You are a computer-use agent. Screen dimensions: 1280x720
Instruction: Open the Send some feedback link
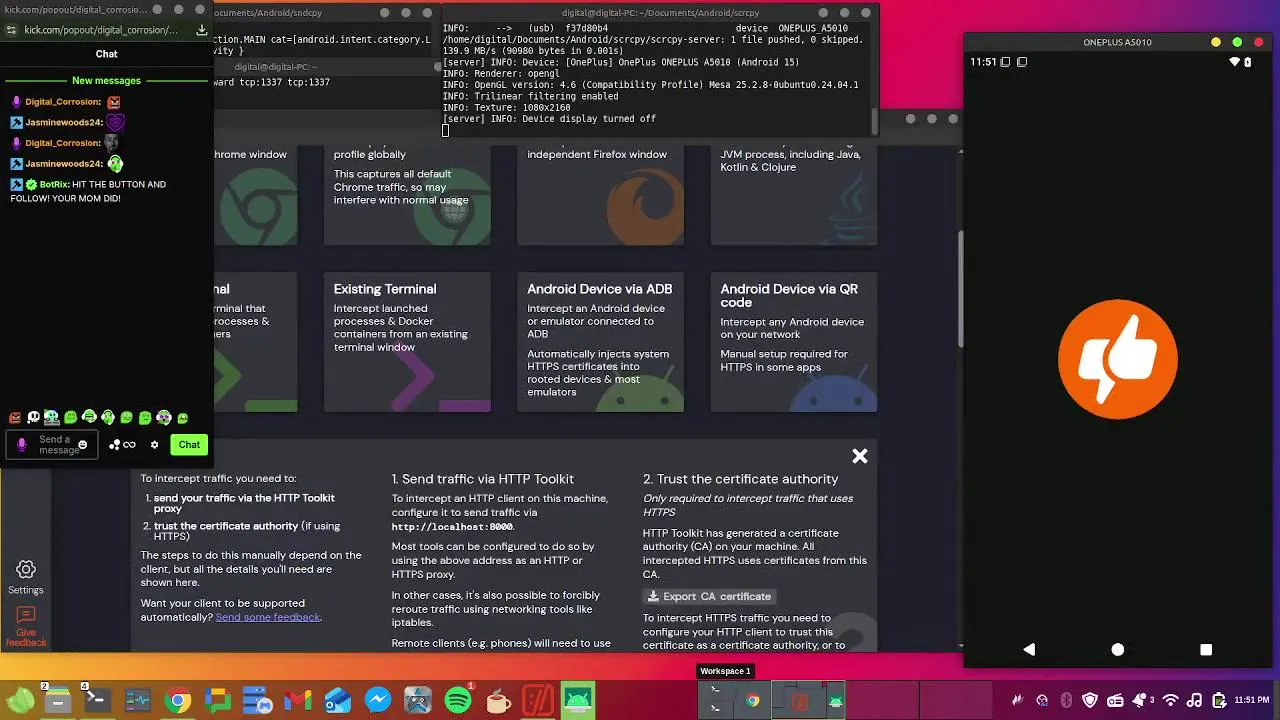pos(268,617)
